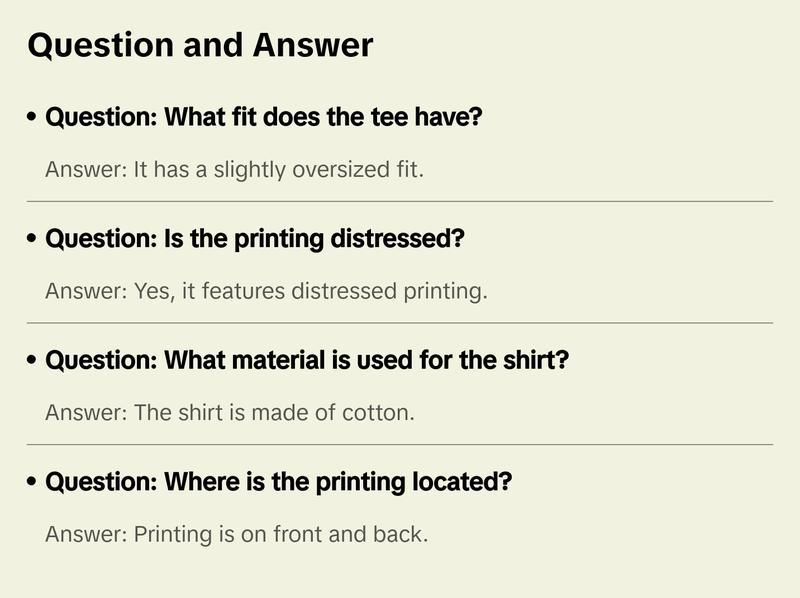The width and height of the screenshot is (800, 598).
Task: Click the word "oversized" in the first answer
Action: (x=334, y=170)
